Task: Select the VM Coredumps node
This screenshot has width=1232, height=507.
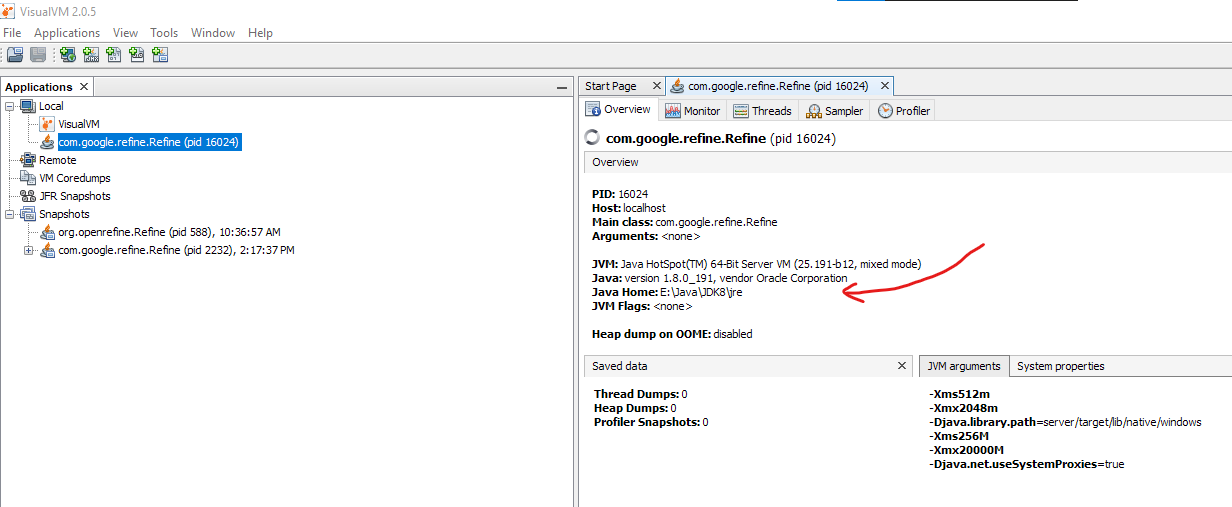Action: pos(75,178)
